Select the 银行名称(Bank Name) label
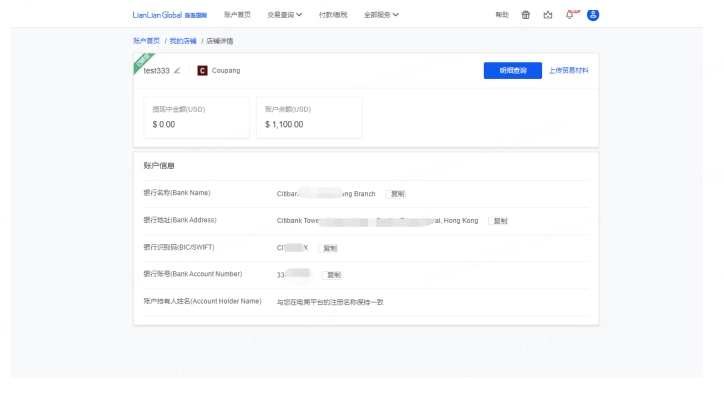 coord(177,193)
